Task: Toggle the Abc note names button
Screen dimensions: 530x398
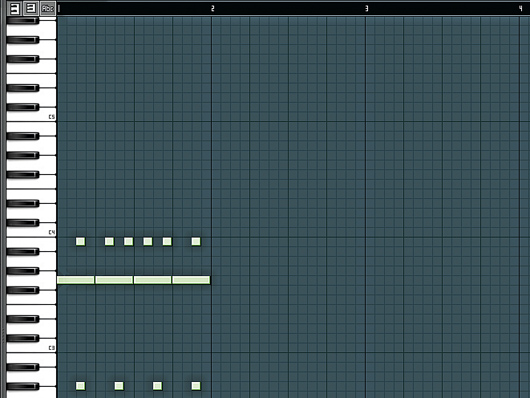Action: pos(48,8)
